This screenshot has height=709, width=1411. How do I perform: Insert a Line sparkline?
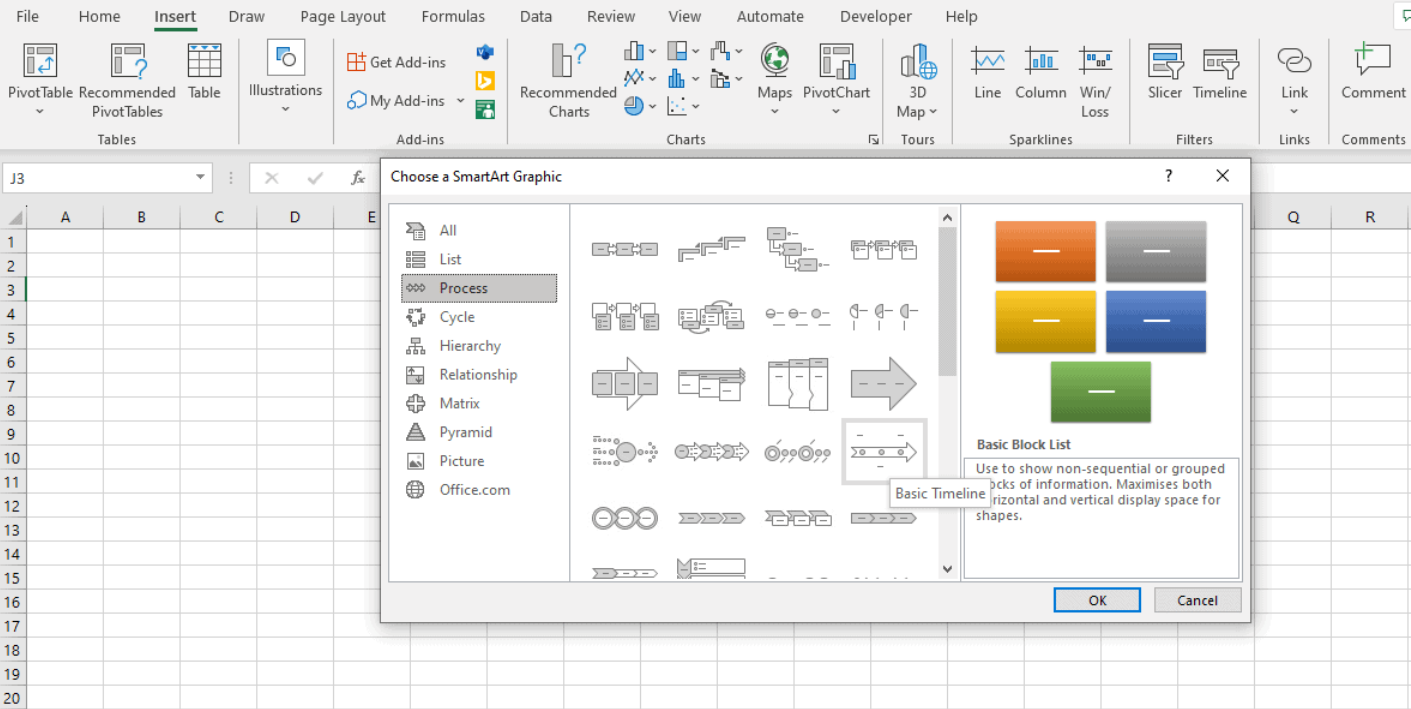[986, 75]
